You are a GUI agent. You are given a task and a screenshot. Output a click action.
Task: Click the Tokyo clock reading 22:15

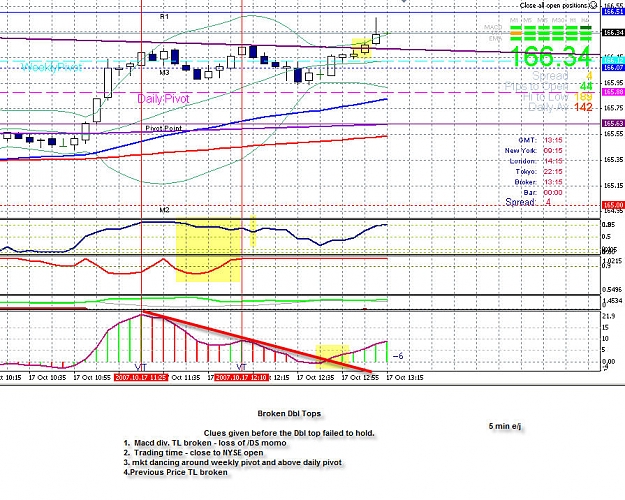(553, 171)
